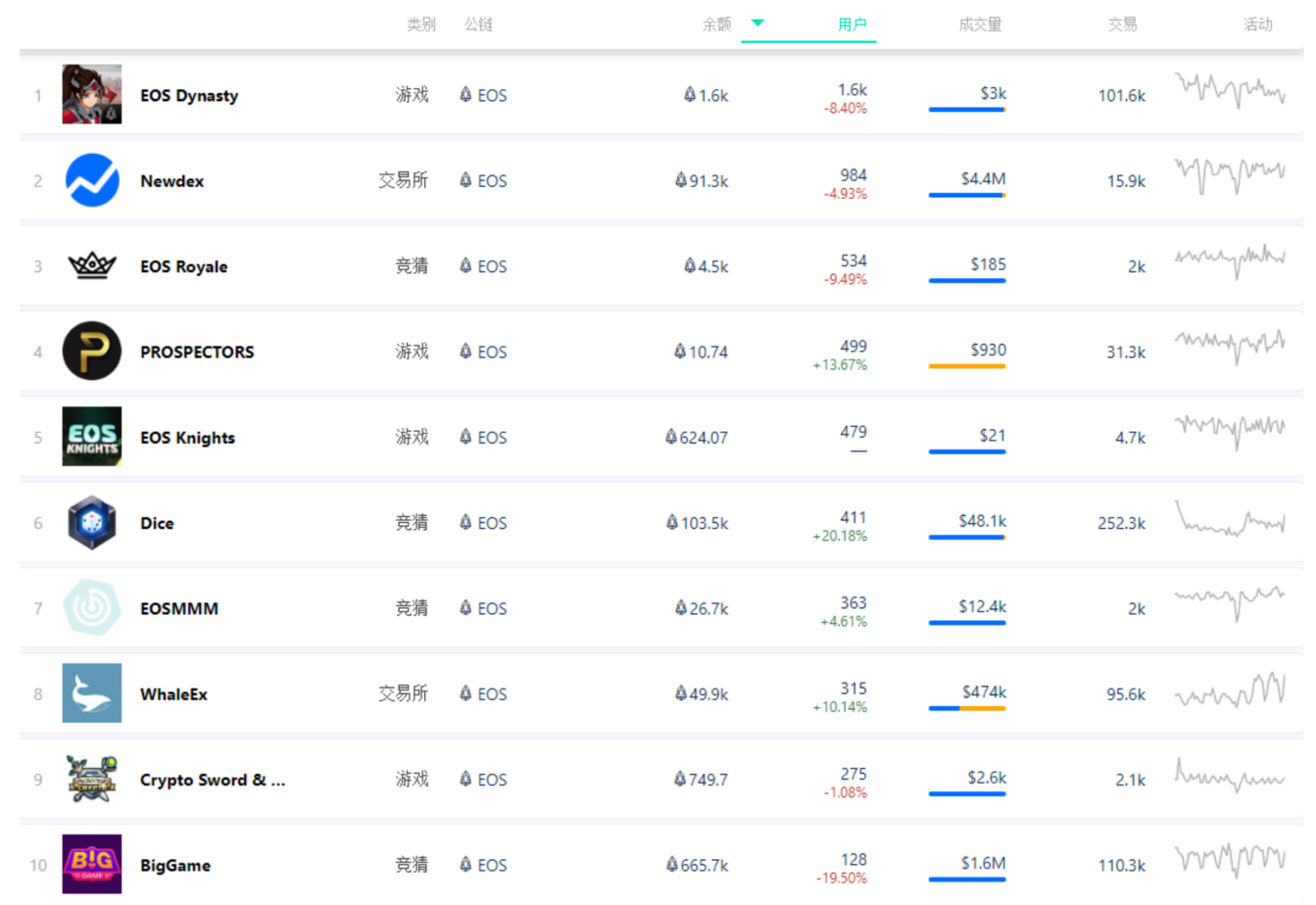Click EOS chain icon in PROSPECTORS row
The image size is (1316, 905).
[465, 350]
